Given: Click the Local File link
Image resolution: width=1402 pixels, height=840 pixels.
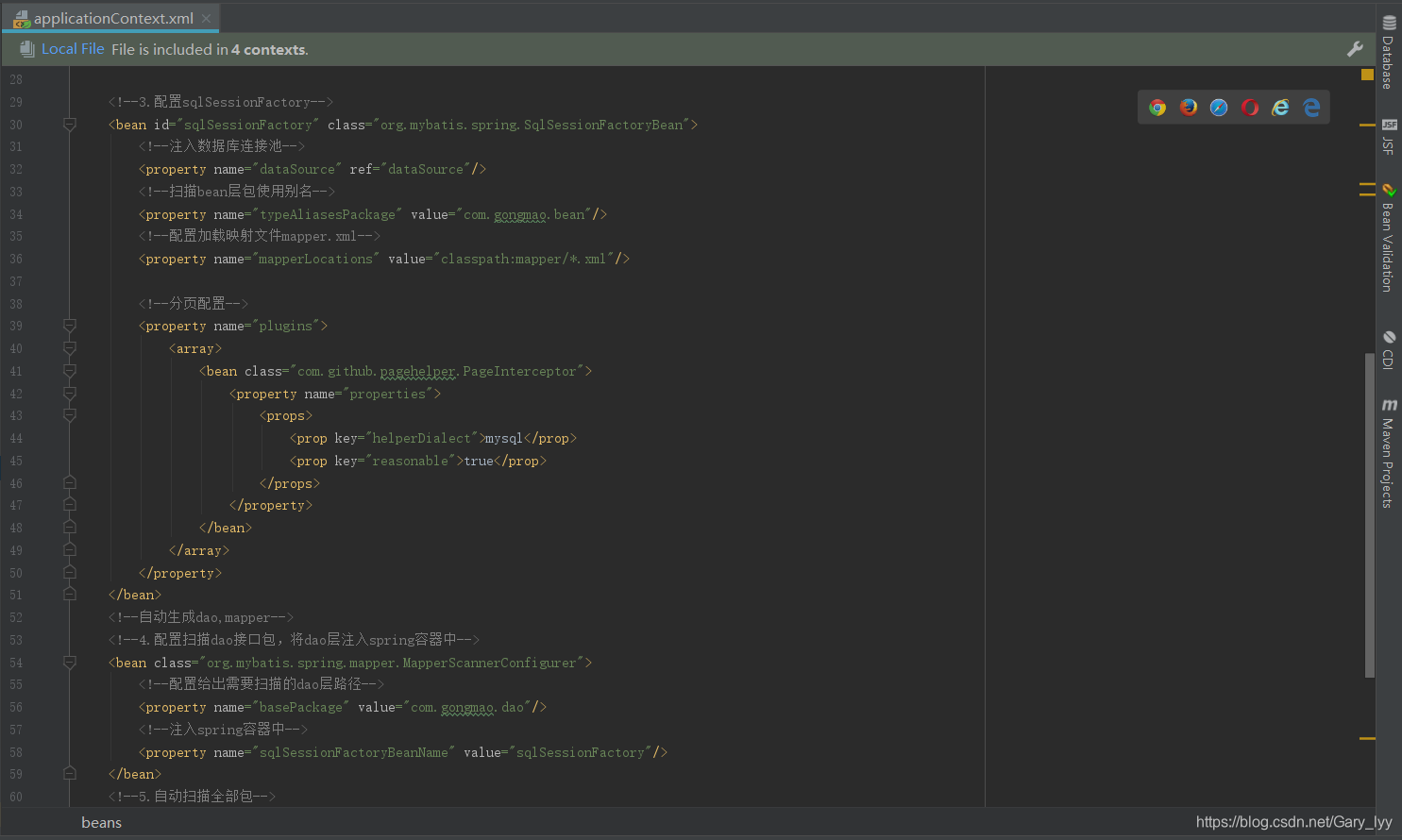Looking at the screenshot, I should point(73,49).
